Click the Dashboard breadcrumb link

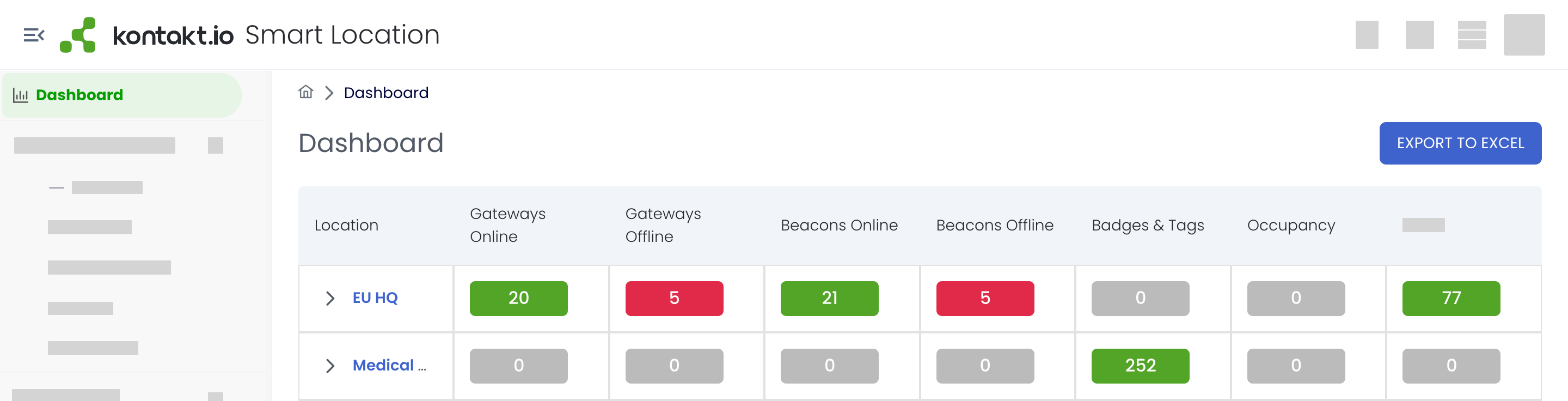pos(386,93)
